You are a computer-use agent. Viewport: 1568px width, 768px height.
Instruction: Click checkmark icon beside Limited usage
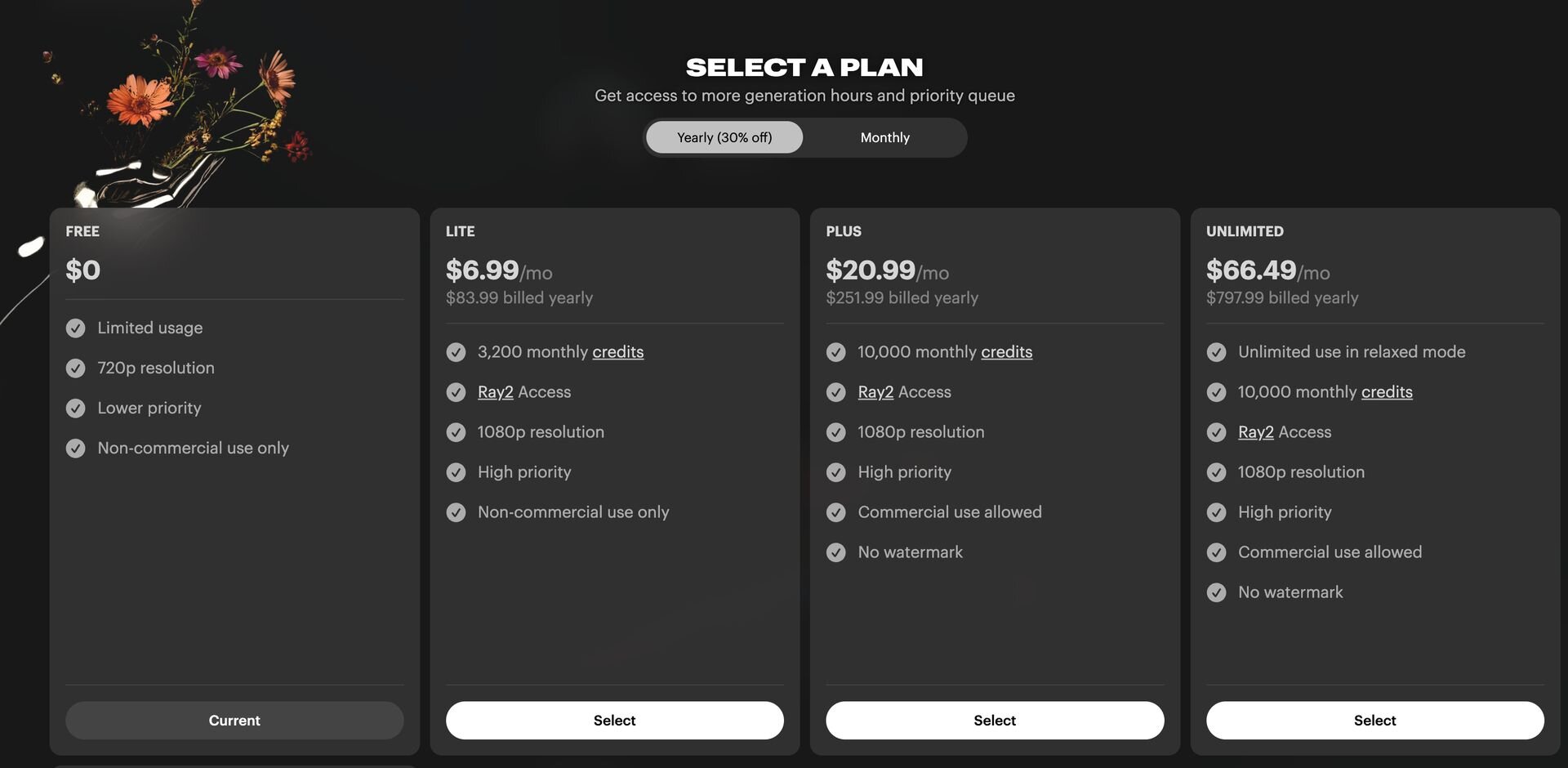[x=75, y=328]
